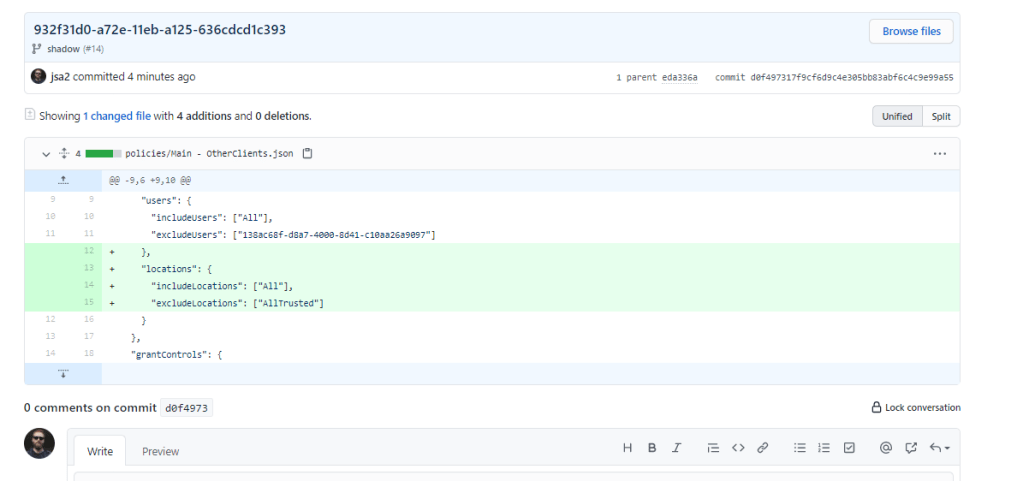1023x481 pixels.
Task: Open the saved replies dropdown
Action: pos(940,448)
